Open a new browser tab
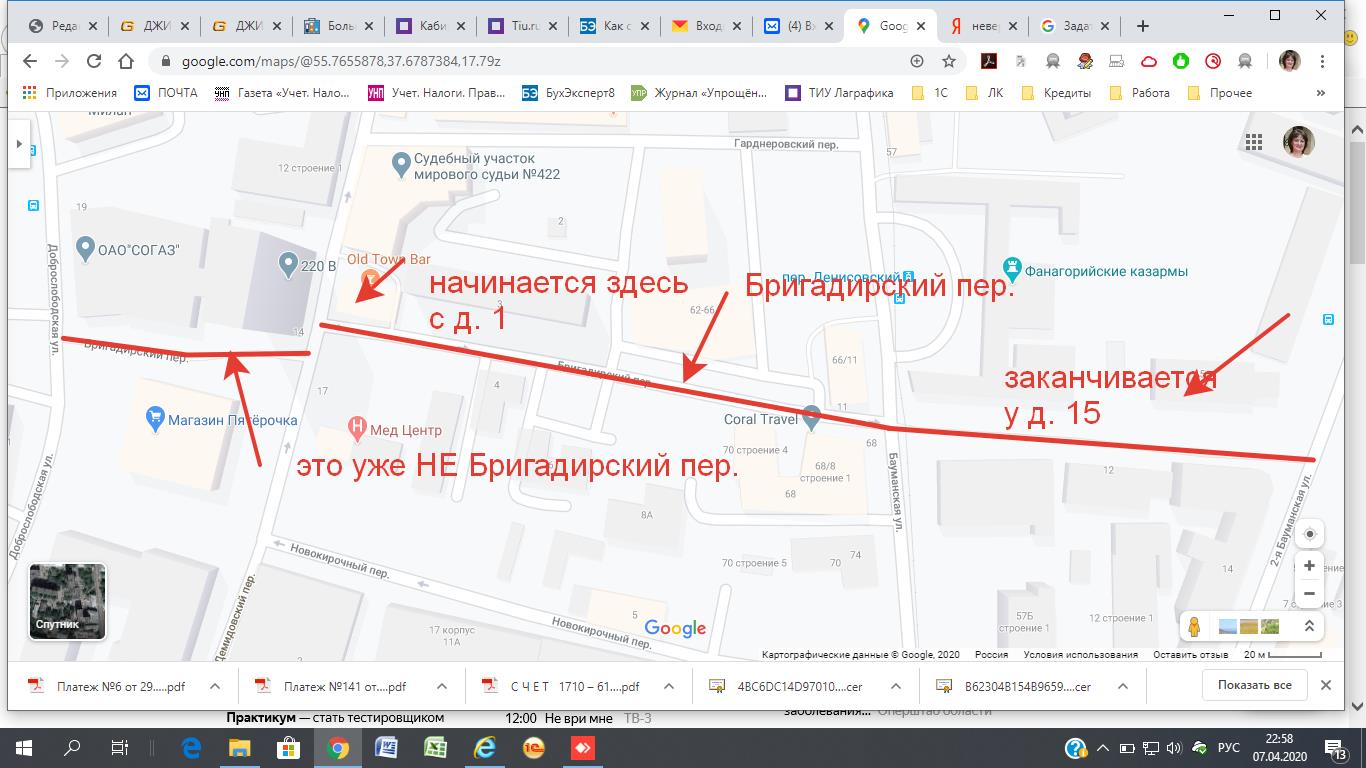This screenshot has height=768, width=1366. pos(1143,26)
